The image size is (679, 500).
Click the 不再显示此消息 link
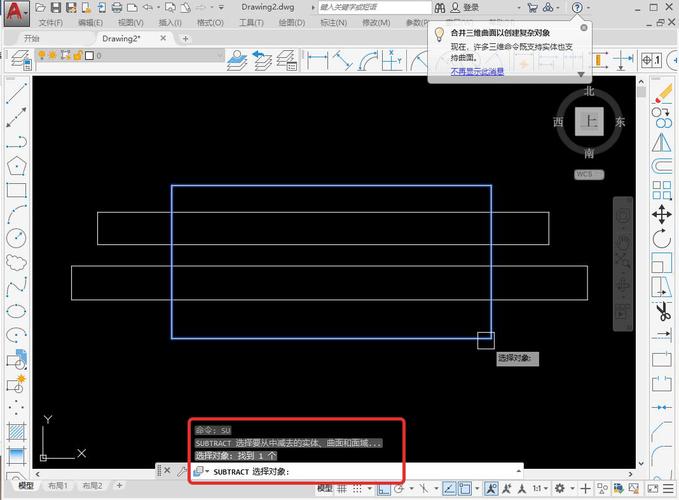pos(477,72)
